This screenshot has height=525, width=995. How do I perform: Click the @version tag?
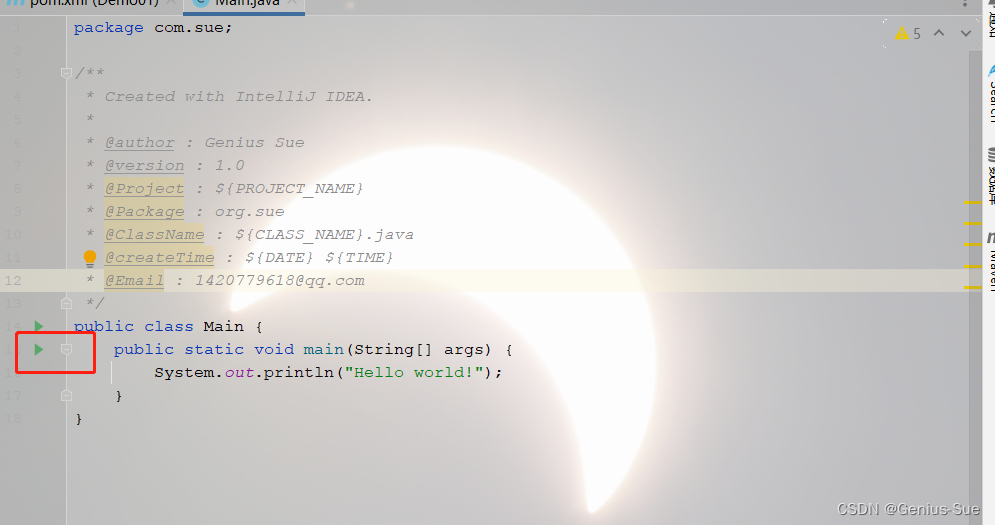(145, 166)
